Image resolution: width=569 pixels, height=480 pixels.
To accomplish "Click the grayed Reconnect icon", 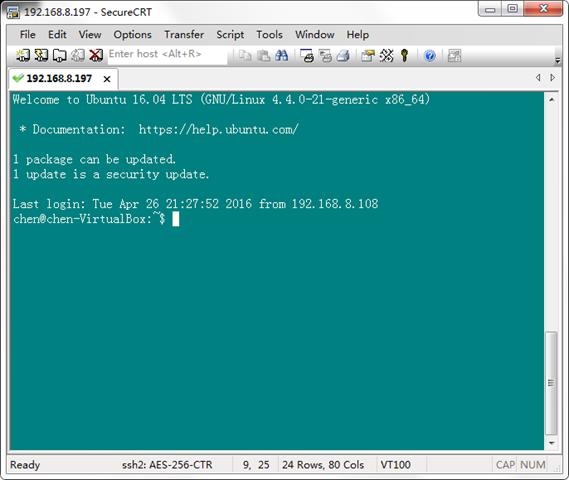I will [78, 55].
